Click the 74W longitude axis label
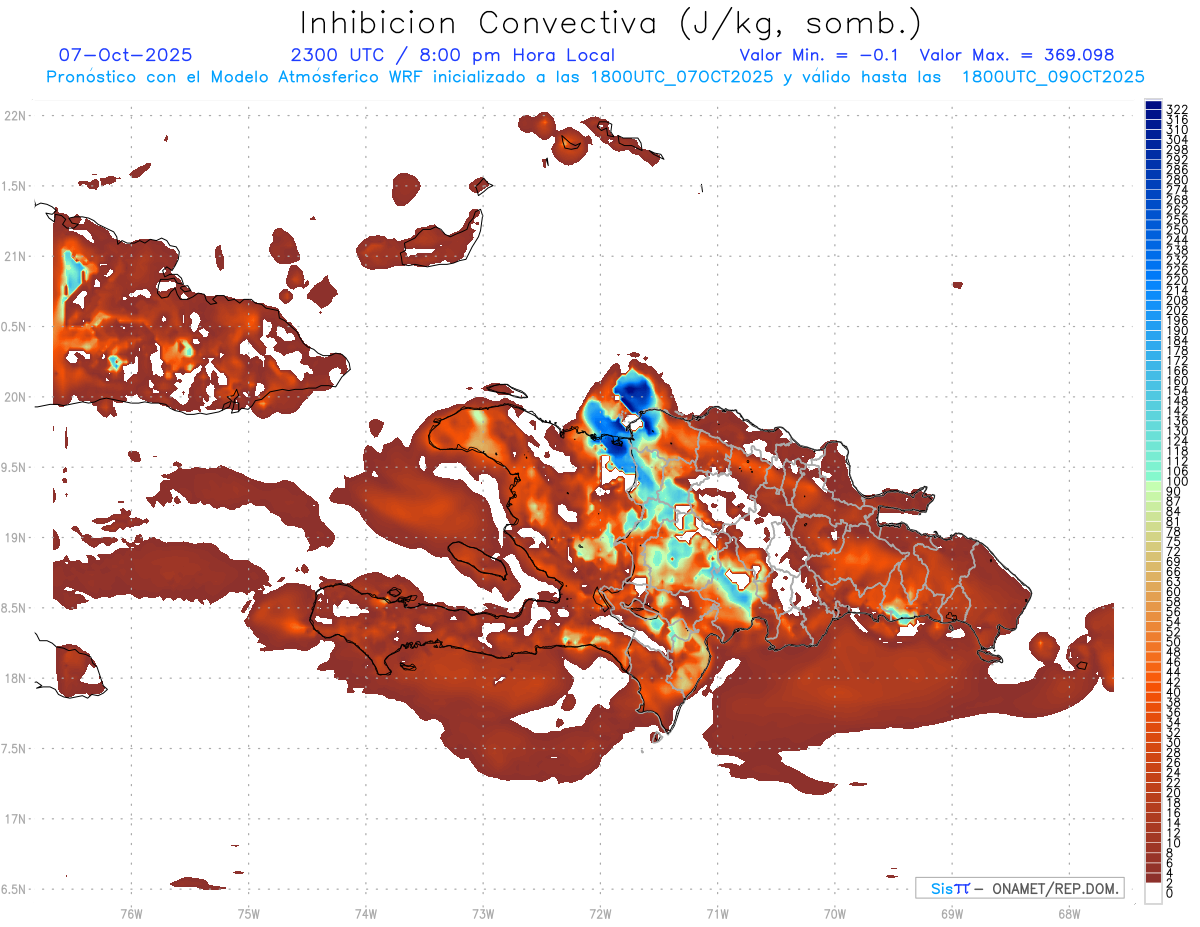The image size is (1200, 927). click(365, 913)
